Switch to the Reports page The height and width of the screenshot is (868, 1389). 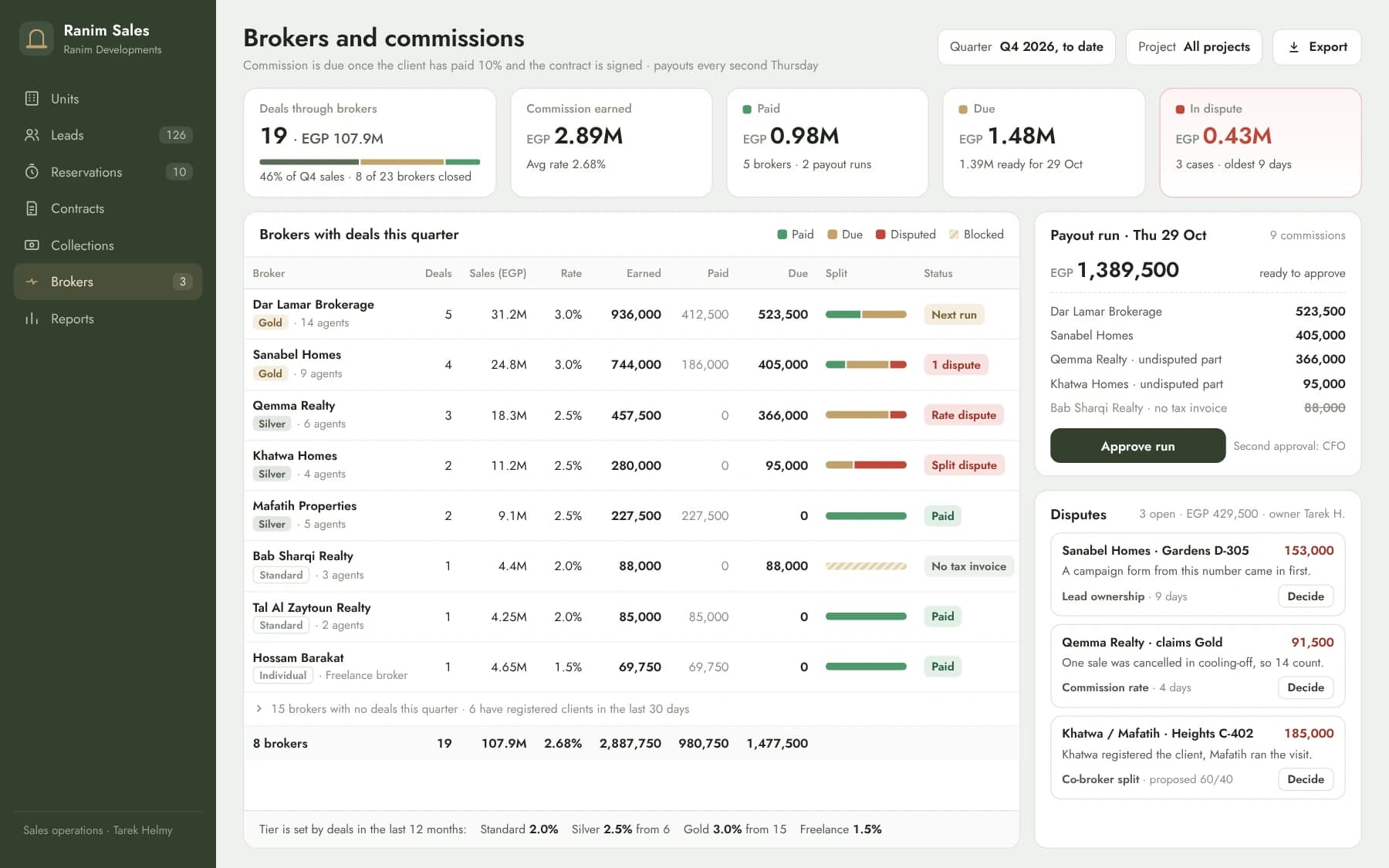coord(108,319)
